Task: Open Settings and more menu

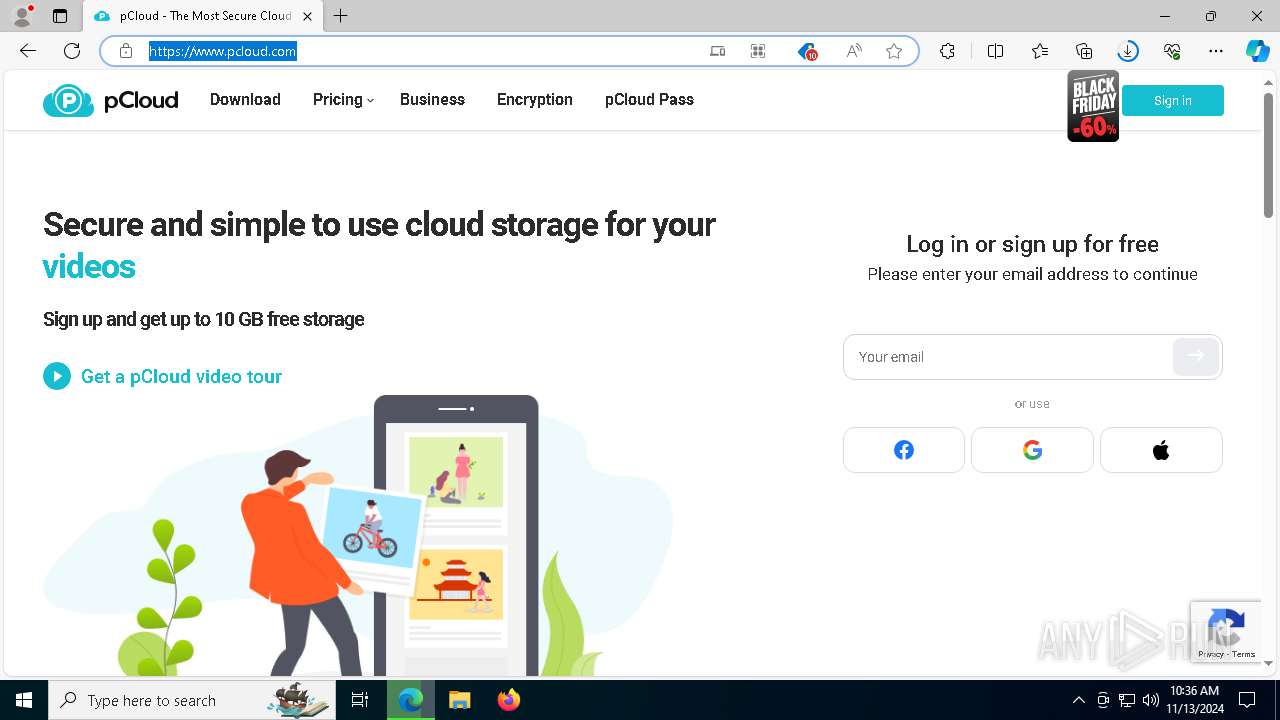Action: 1216,51
